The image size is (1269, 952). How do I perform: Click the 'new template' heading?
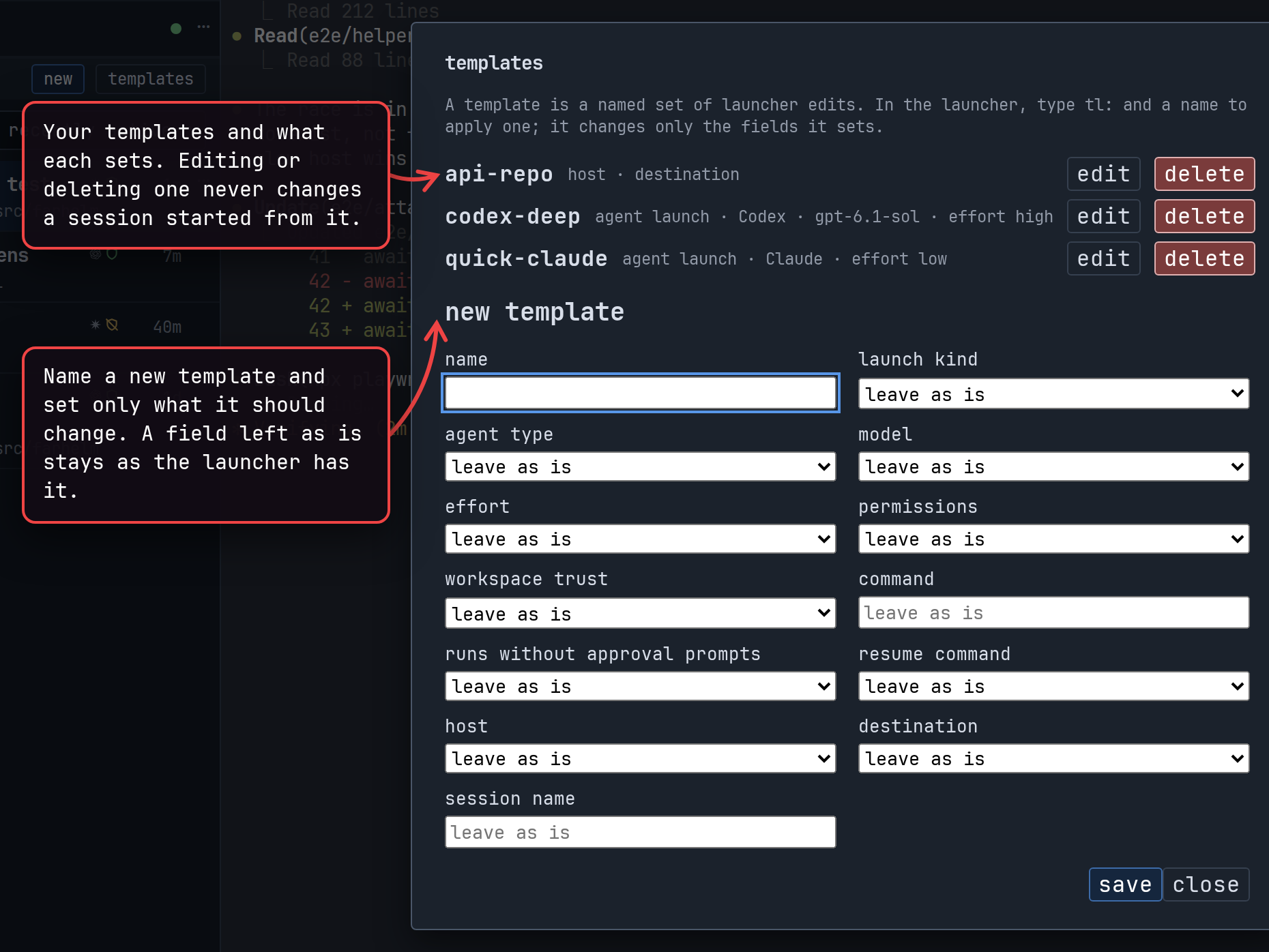tap(534, 312)
